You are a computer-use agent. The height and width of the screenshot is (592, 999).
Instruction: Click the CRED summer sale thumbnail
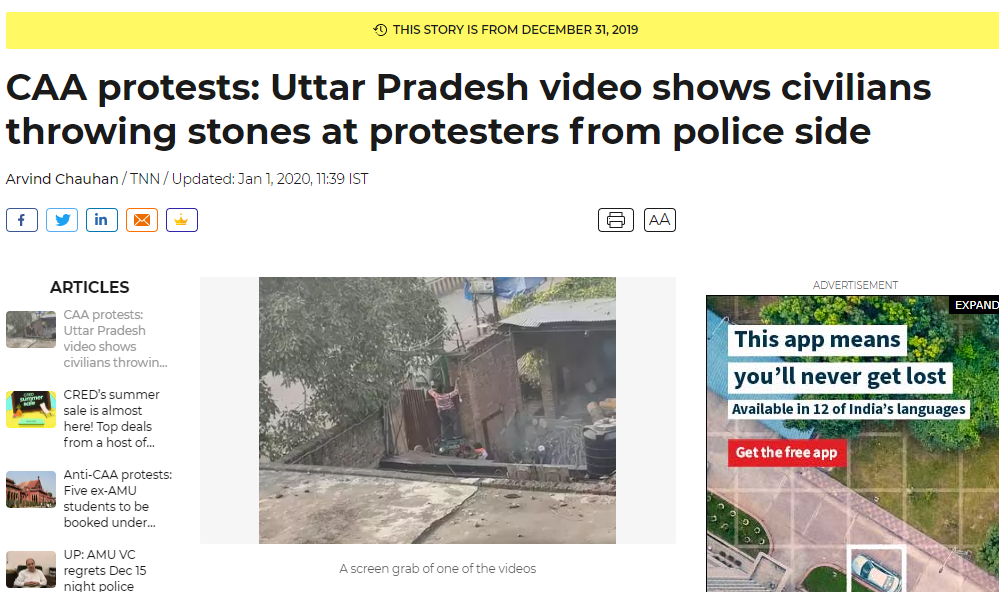point(31,409)
